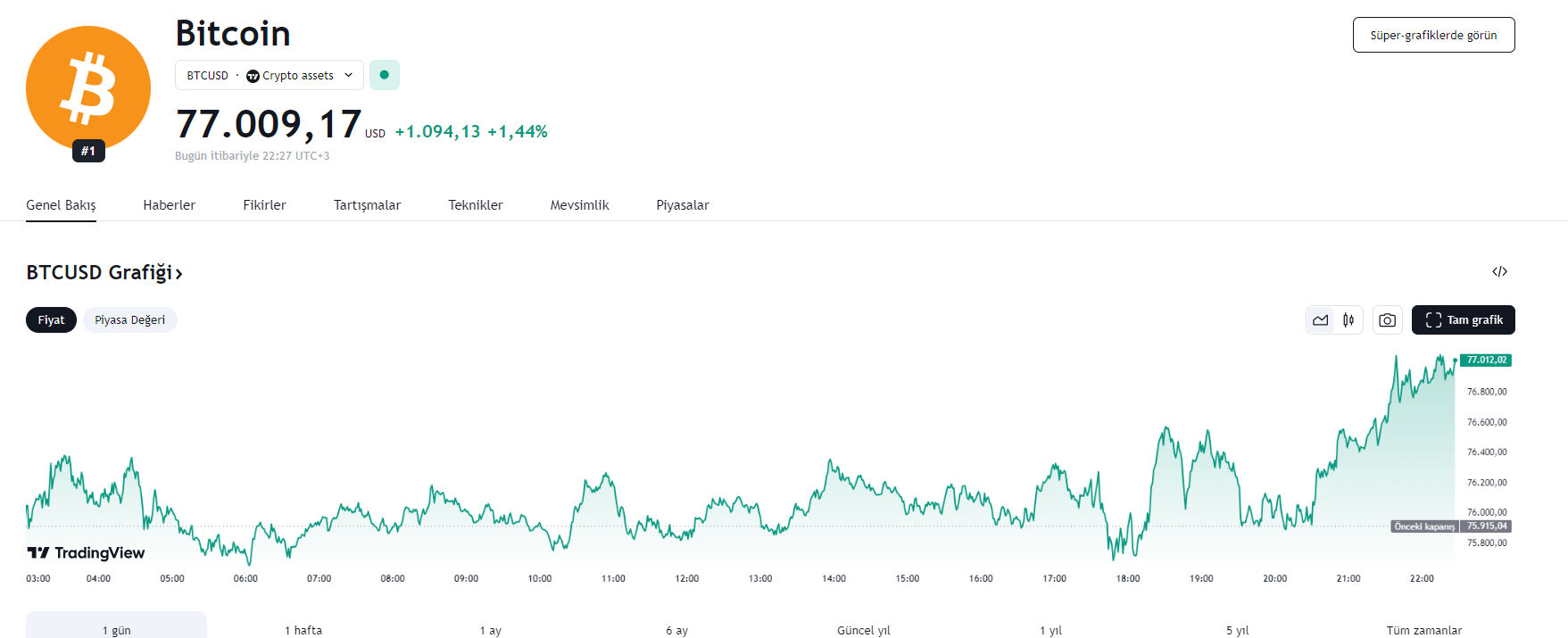The height and width of the screenshot is (638, 1568).
Task: Click the 76.800,00 price axis label
Action: click(1487, 392)
